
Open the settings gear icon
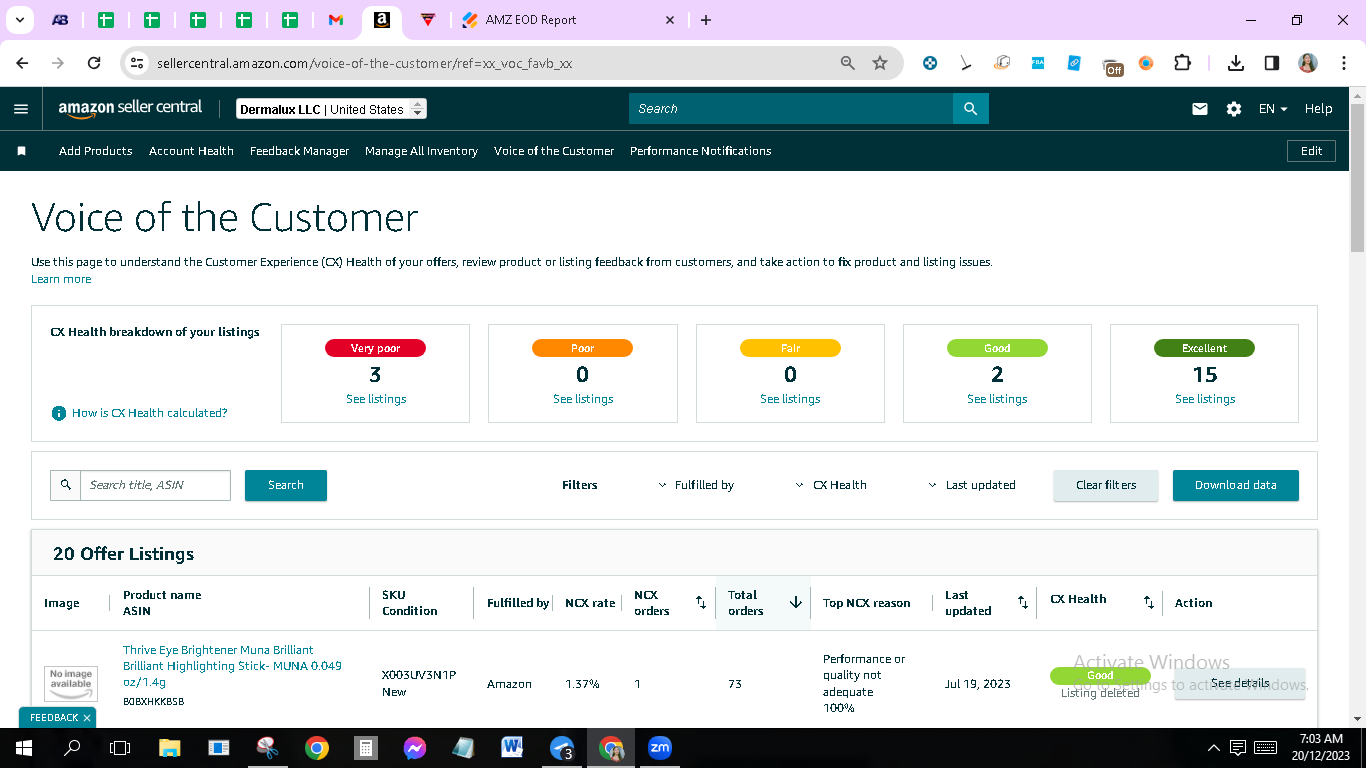point(1234,109)
